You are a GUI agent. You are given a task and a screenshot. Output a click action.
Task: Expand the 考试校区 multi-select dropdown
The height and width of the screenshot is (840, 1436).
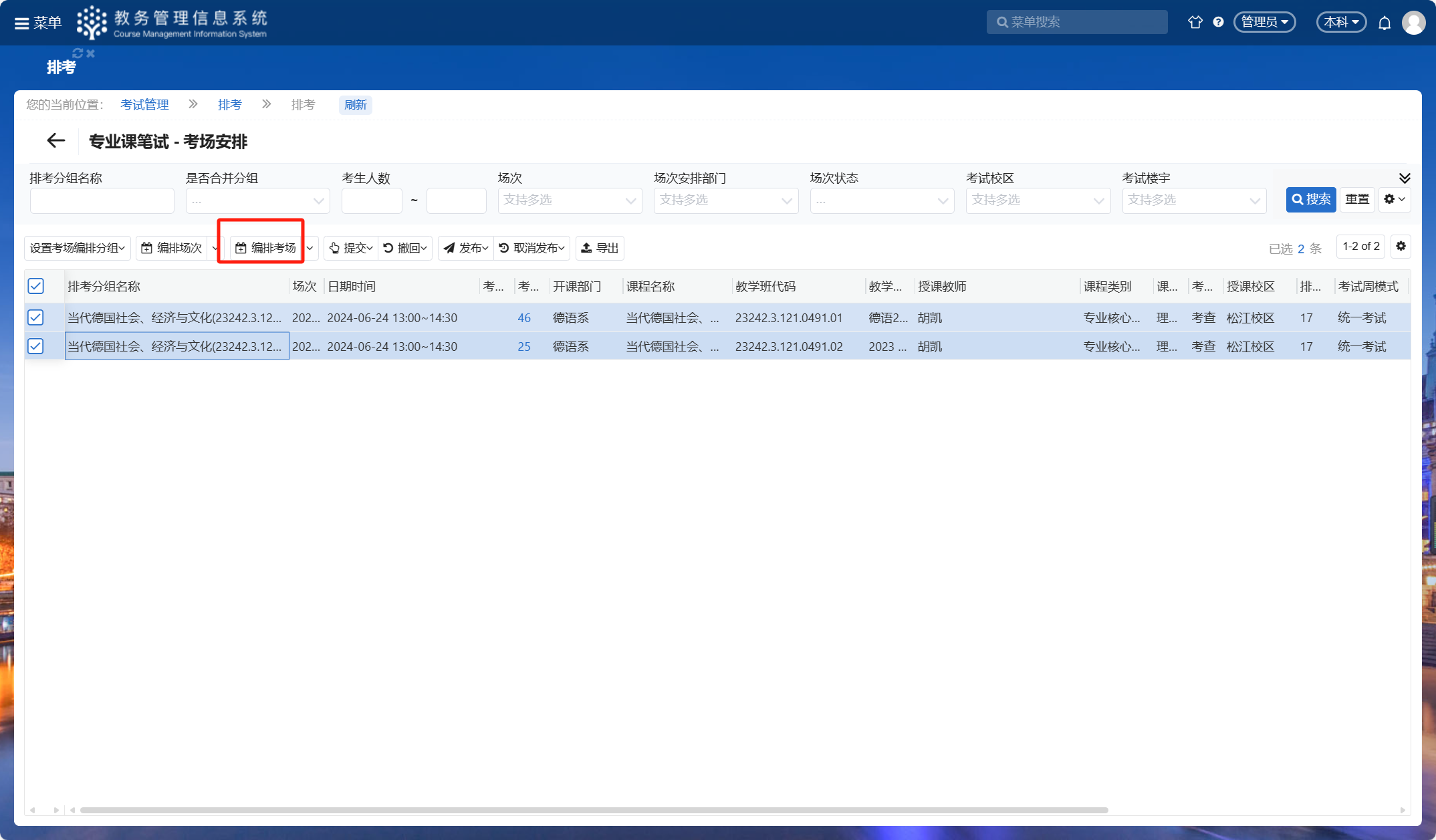pyautogui.click(x=1038, y=200)
